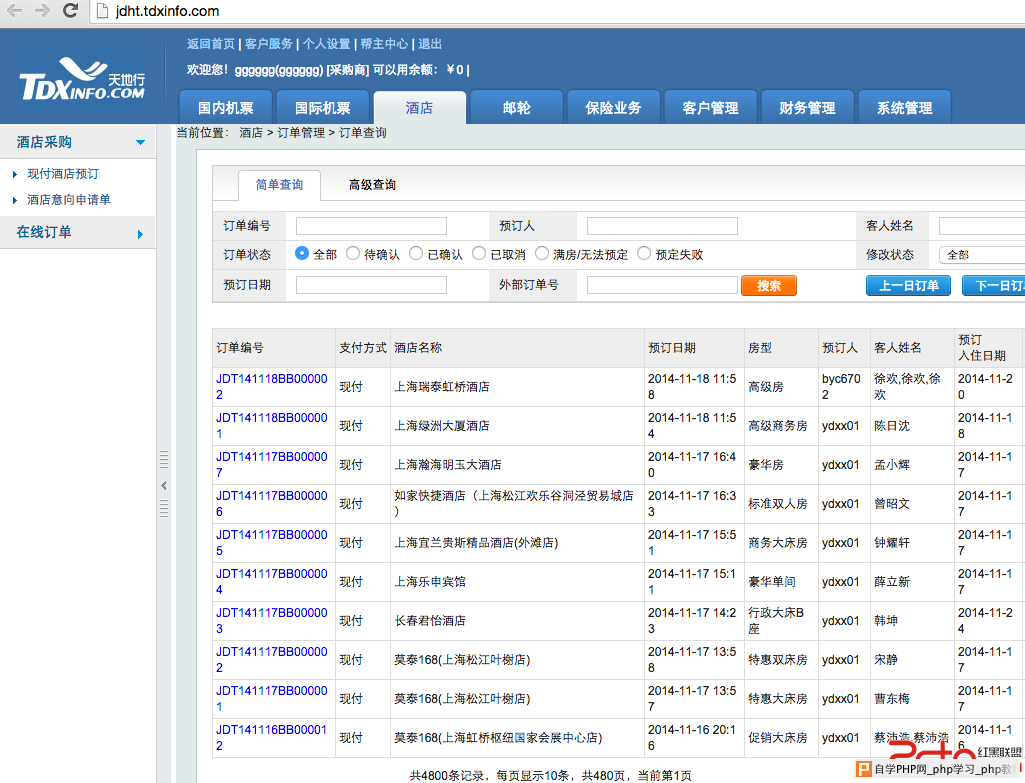Viewport: 1025px width, 783px height.
Task: Click hotel name 上海瑞泰虹桥酒店
Action: click(442, 387)
